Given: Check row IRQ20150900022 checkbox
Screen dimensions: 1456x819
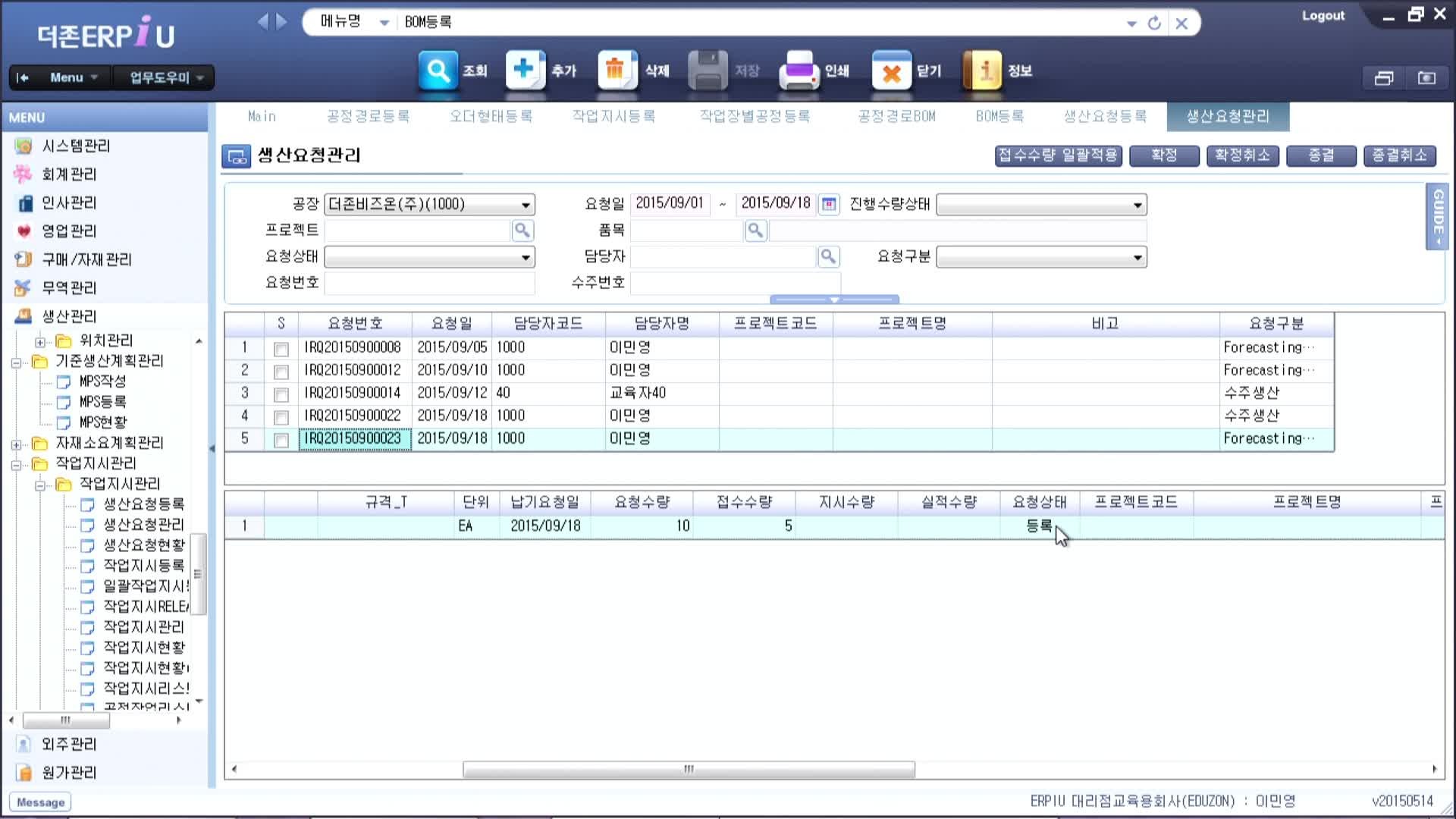Looking at the screenshot, I should [x=281, y=417].
